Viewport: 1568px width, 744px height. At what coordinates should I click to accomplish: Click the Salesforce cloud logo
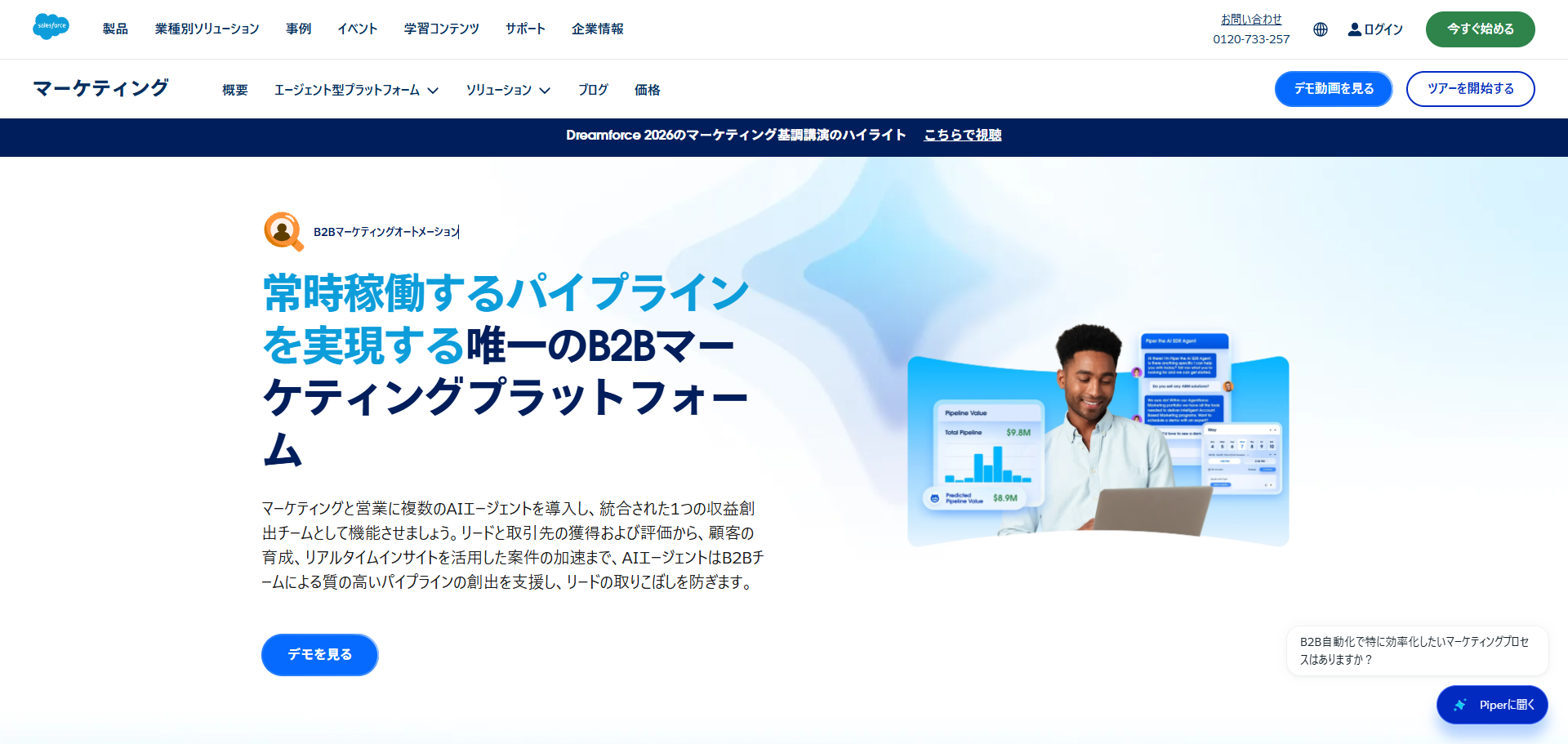[51, 27]
